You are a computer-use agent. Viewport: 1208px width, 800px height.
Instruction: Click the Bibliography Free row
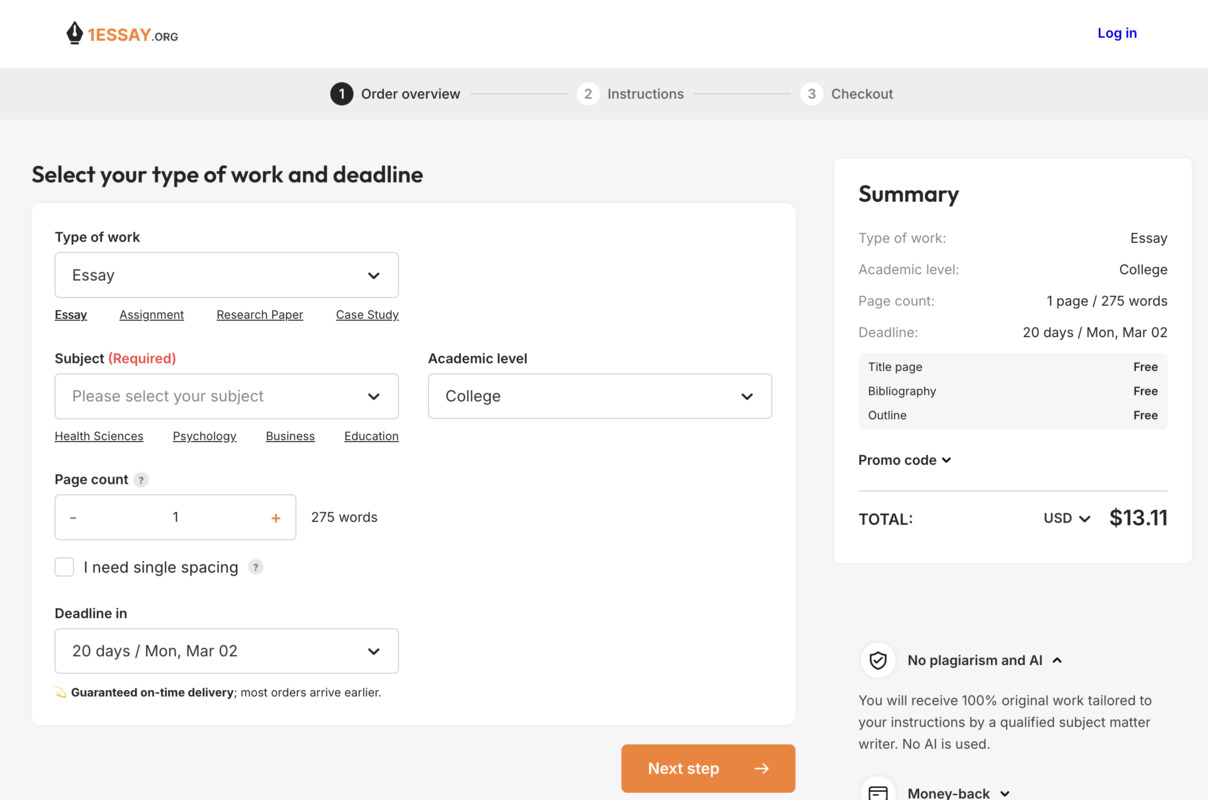(x=1013, y=391)
